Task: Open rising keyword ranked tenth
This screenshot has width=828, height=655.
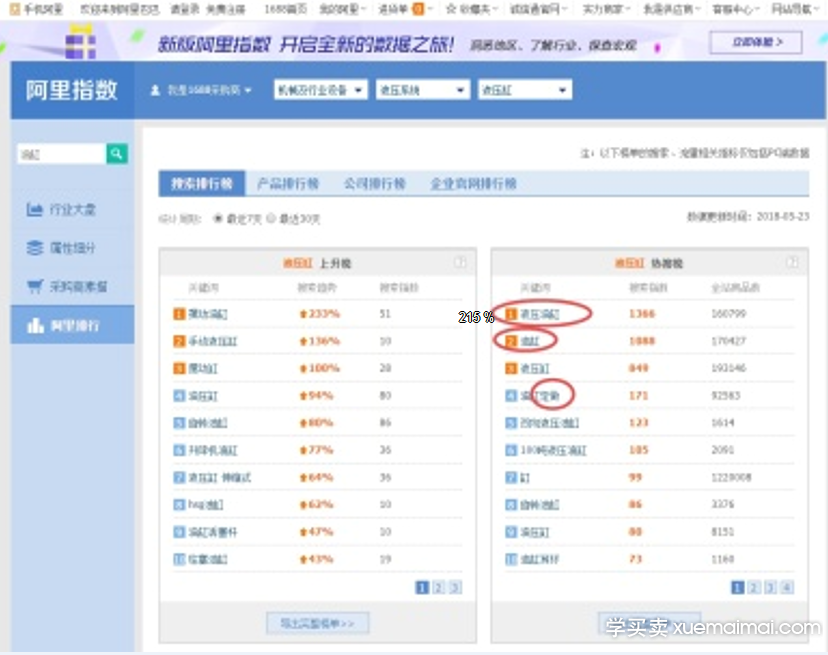Action: 208,559
